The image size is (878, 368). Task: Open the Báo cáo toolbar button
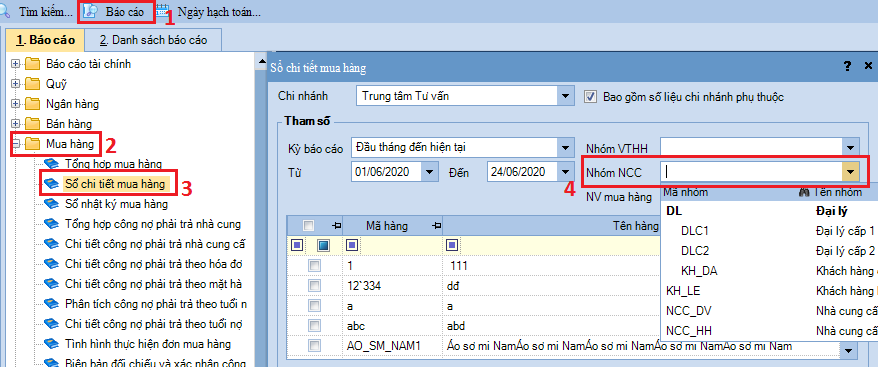tap(115, 11)
